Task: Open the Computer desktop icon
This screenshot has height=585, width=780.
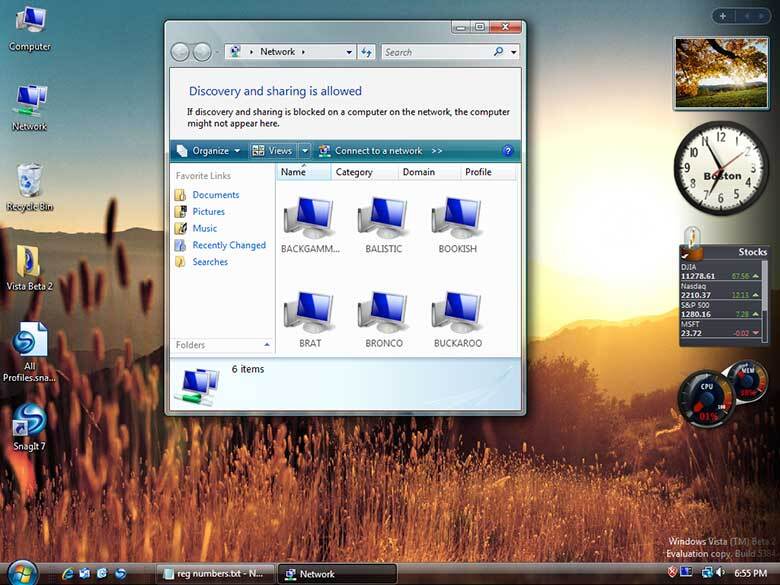Action: coord(30,29)
